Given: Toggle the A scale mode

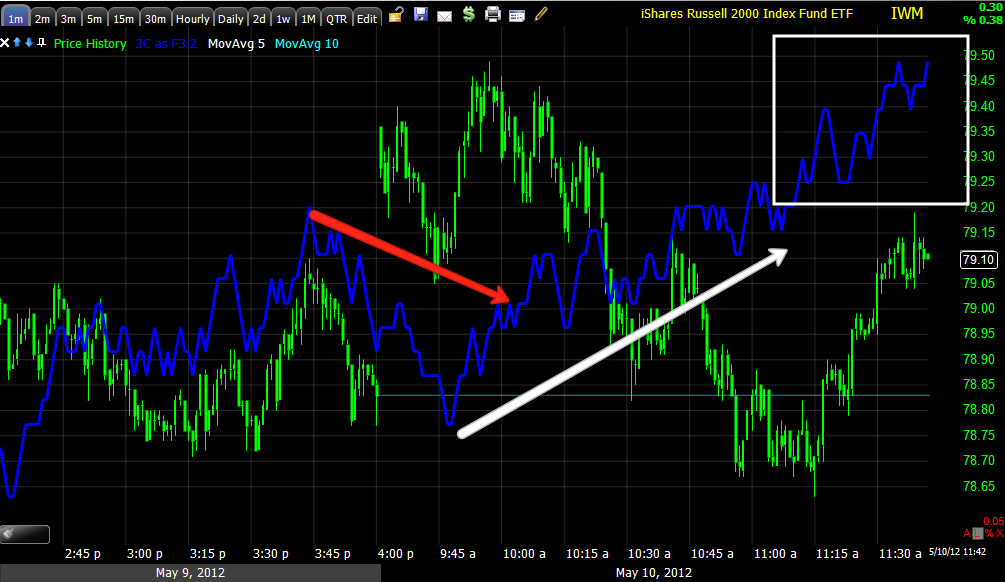Looking at the screenshot, I should tap(967, 533).
